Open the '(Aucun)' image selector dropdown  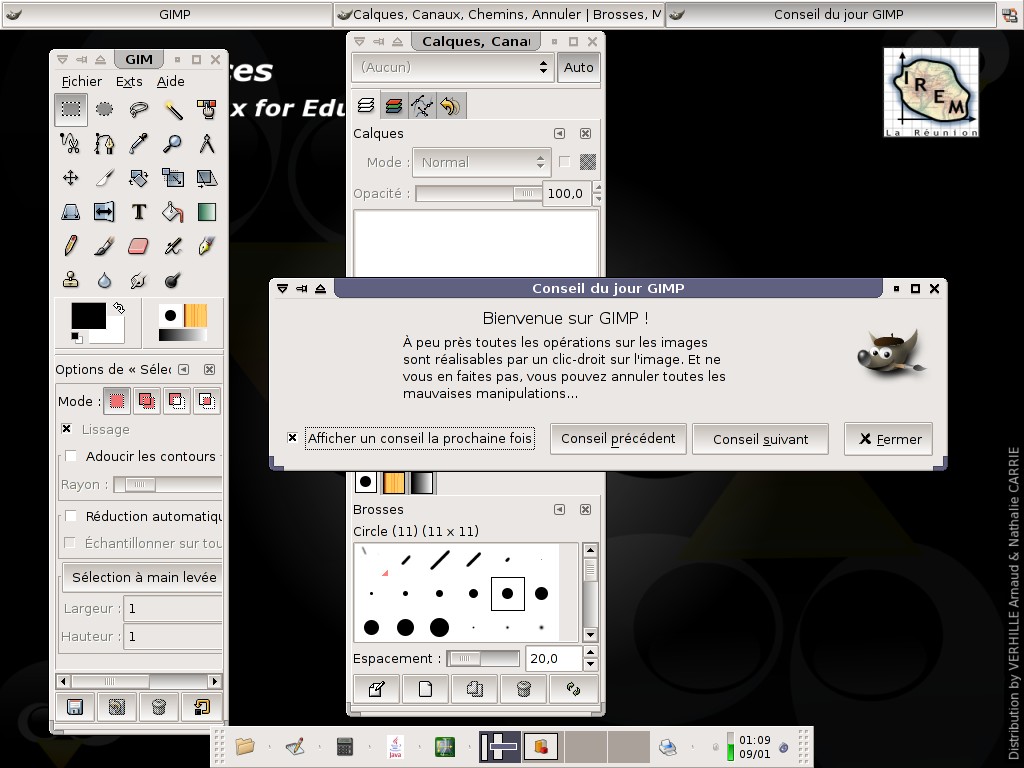[x=452, y=67]
